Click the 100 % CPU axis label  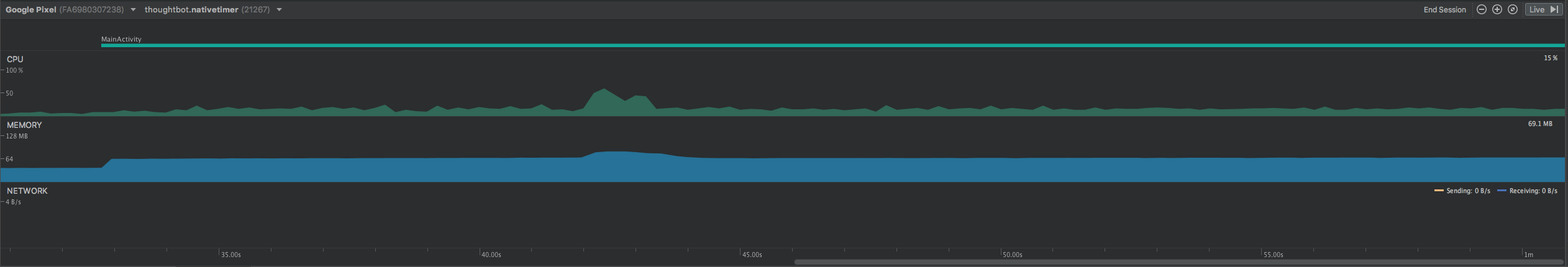[x=14, y=70]
